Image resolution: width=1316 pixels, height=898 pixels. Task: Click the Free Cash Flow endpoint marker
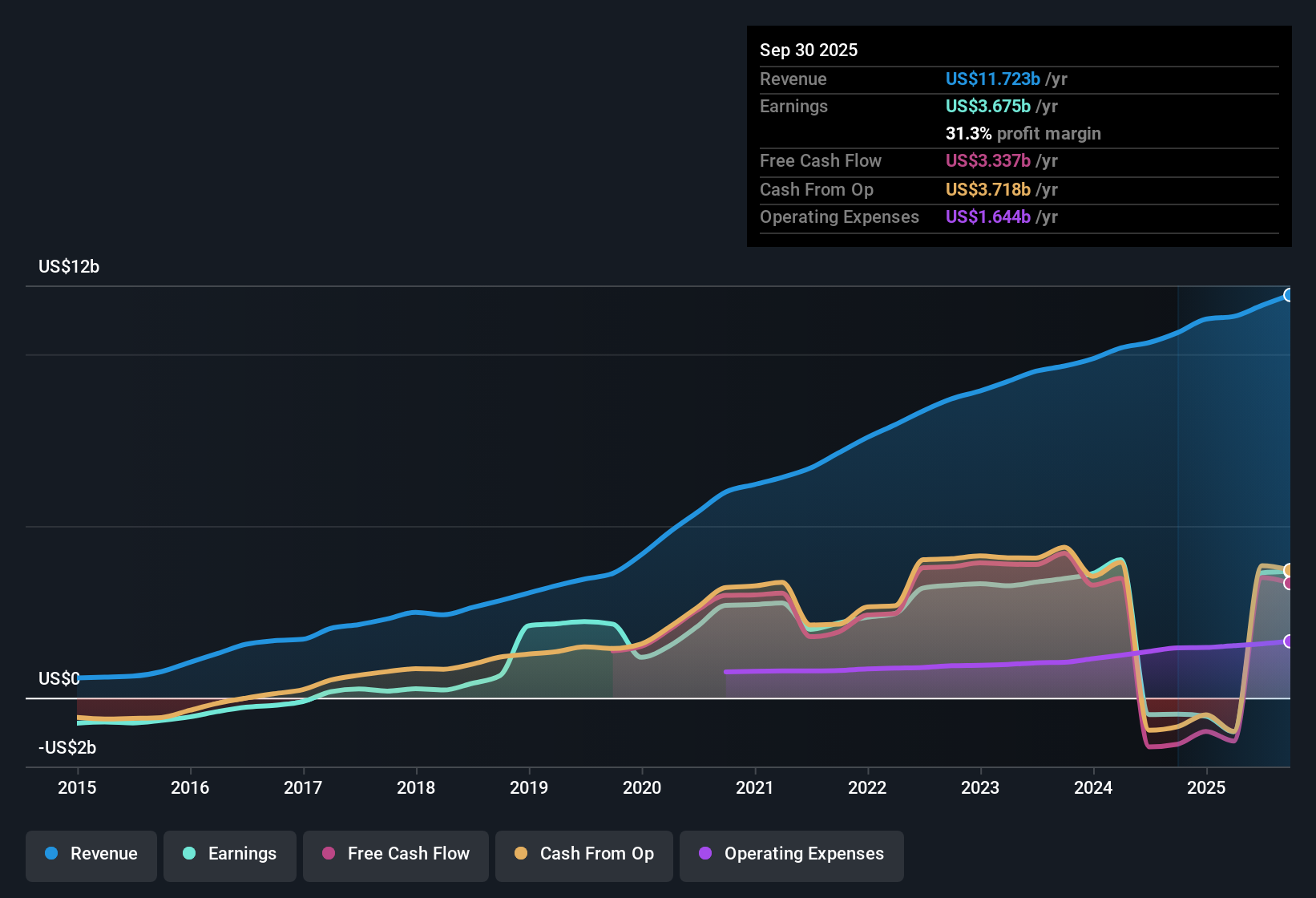click(x=1289, y=584)
